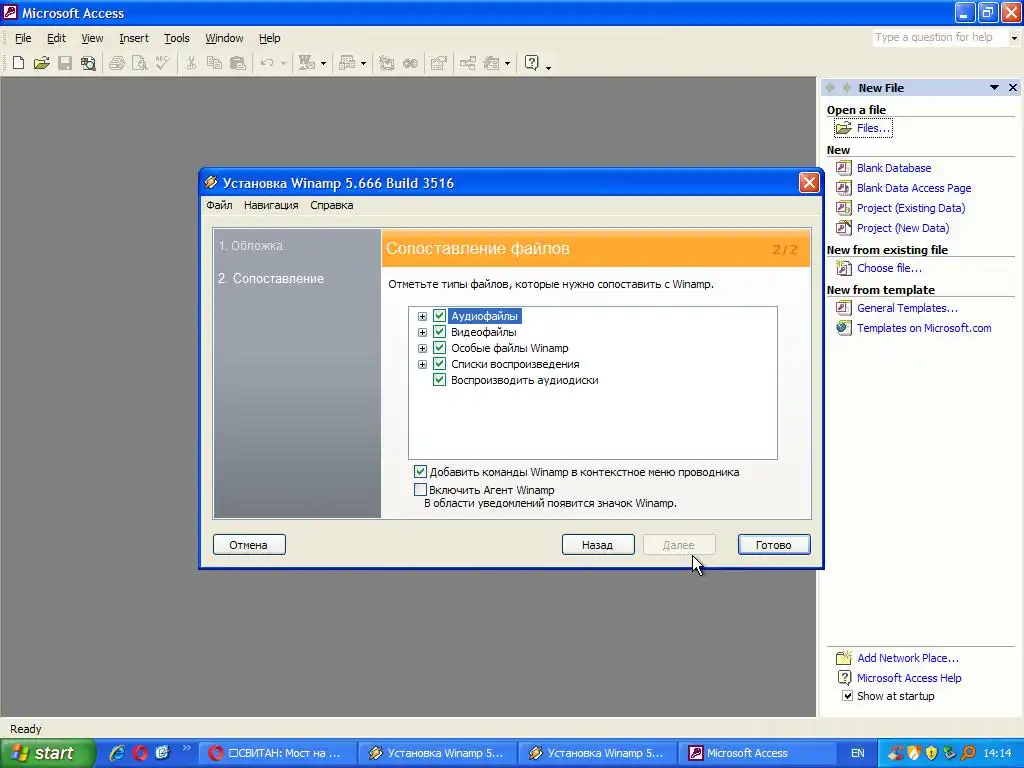
Task: Open the New File task pane dropdown menu
Action: click(994, 88)
